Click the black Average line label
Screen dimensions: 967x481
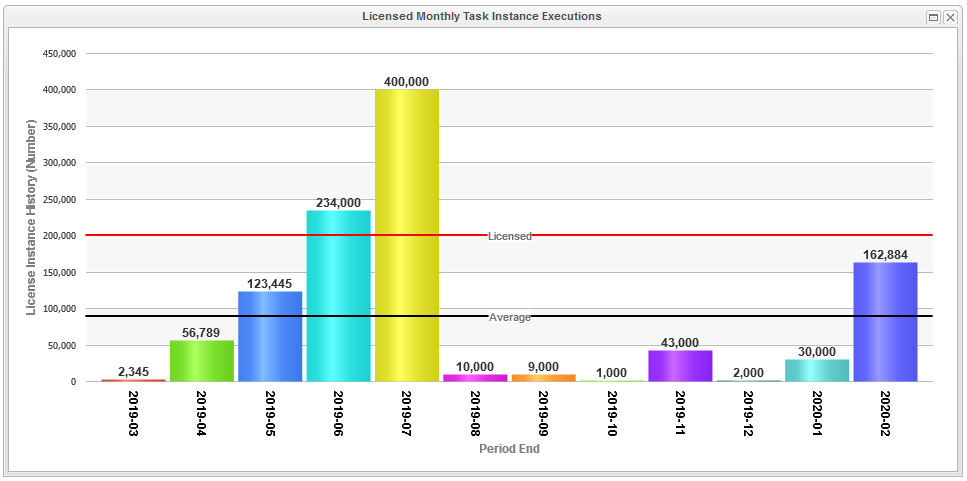coord(510,317)
